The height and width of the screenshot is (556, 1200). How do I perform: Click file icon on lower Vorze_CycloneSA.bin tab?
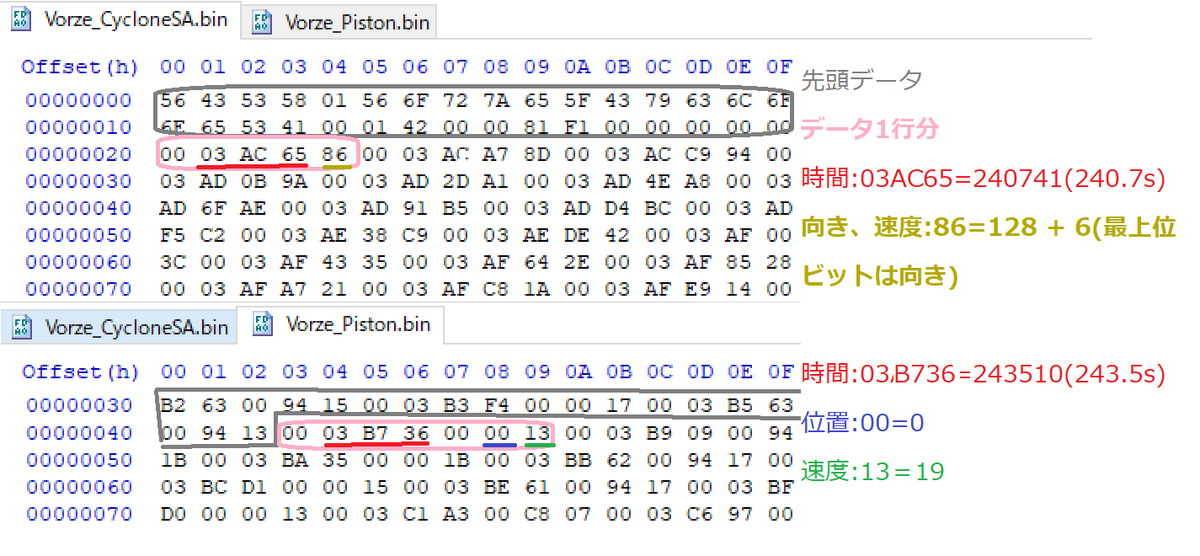click(24, 327)
